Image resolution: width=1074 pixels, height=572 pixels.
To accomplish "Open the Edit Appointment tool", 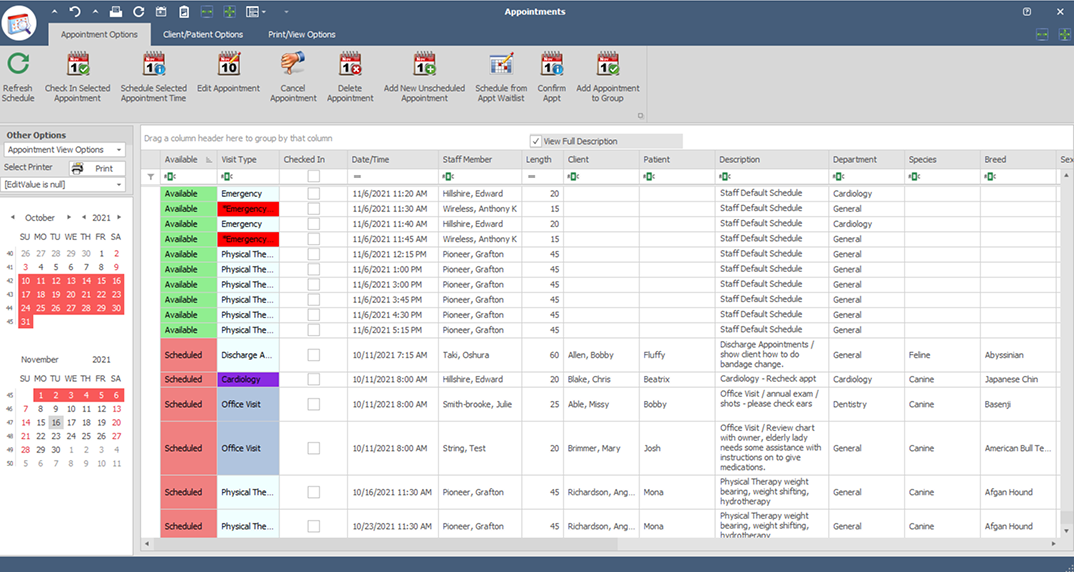I will (228, 64).
